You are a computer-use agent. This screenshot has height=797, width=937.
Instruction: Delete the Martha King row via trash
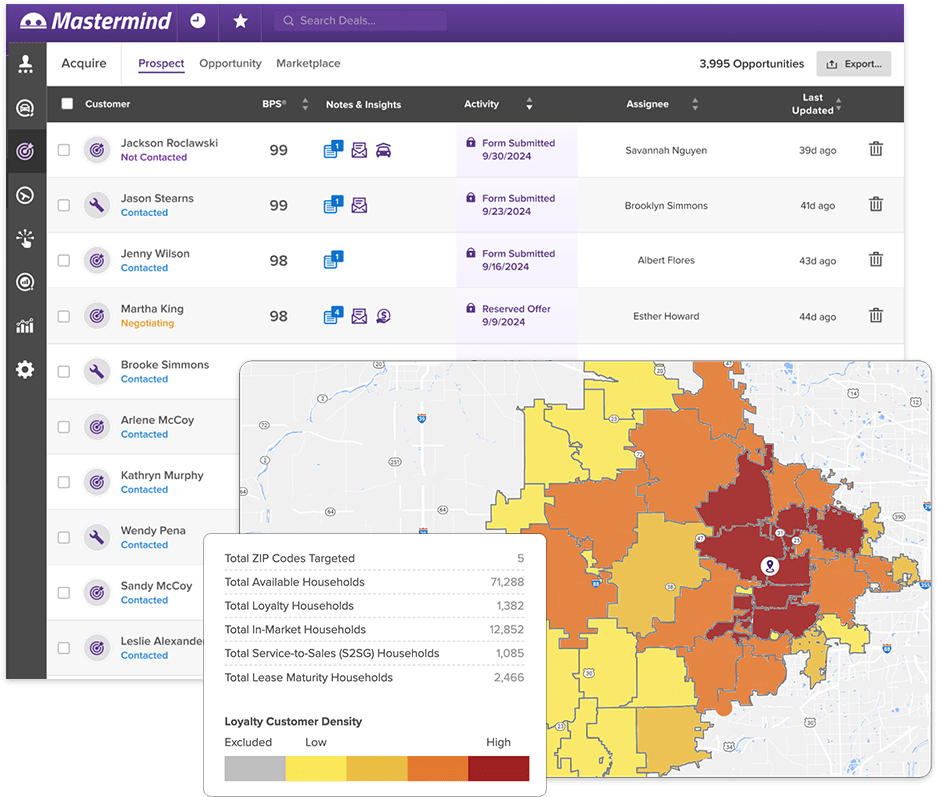(x=875, y=315)
